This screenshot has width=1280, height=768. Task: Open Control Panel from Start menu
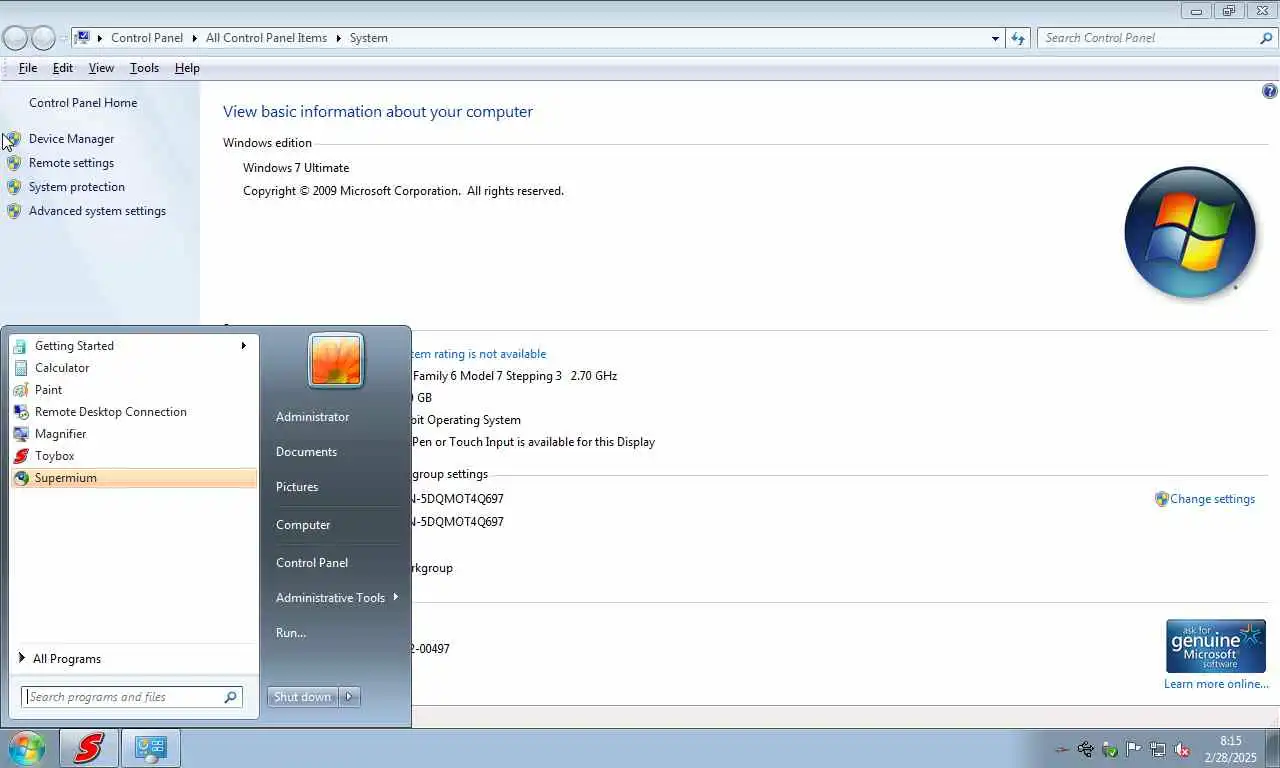coord(312,563)
